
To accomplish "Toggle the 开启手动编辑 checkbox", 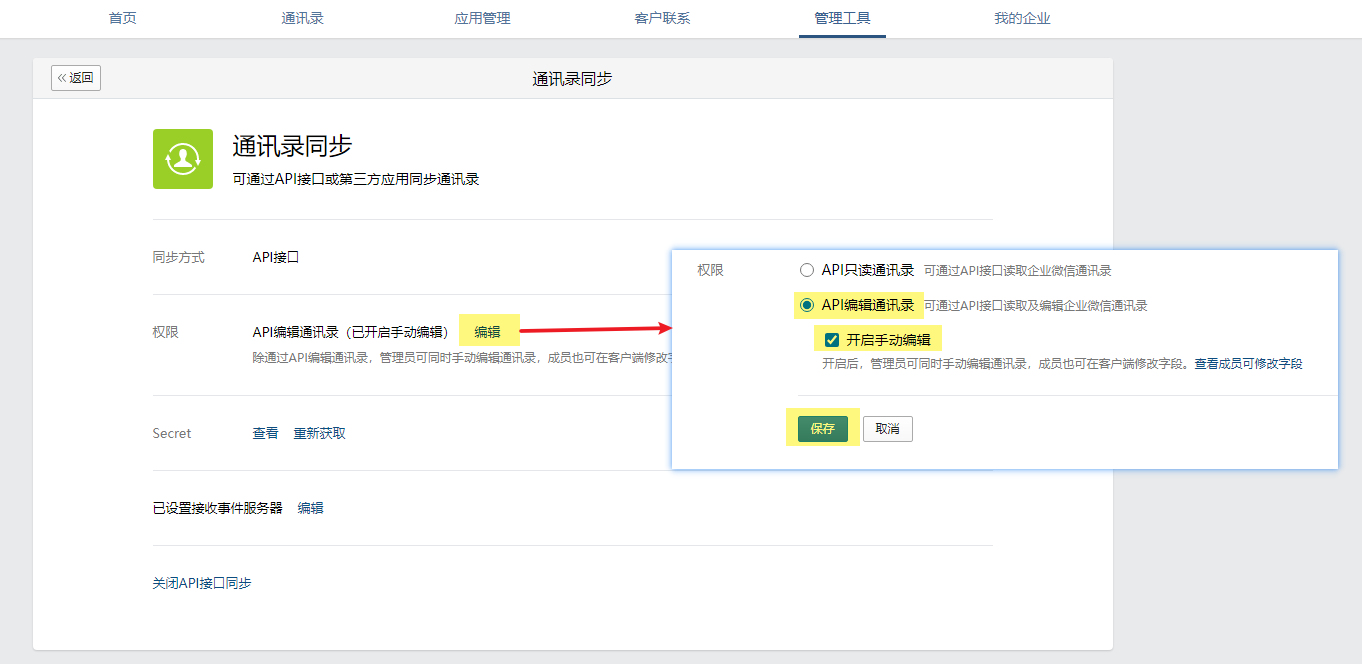I will [x=831, y=339].
